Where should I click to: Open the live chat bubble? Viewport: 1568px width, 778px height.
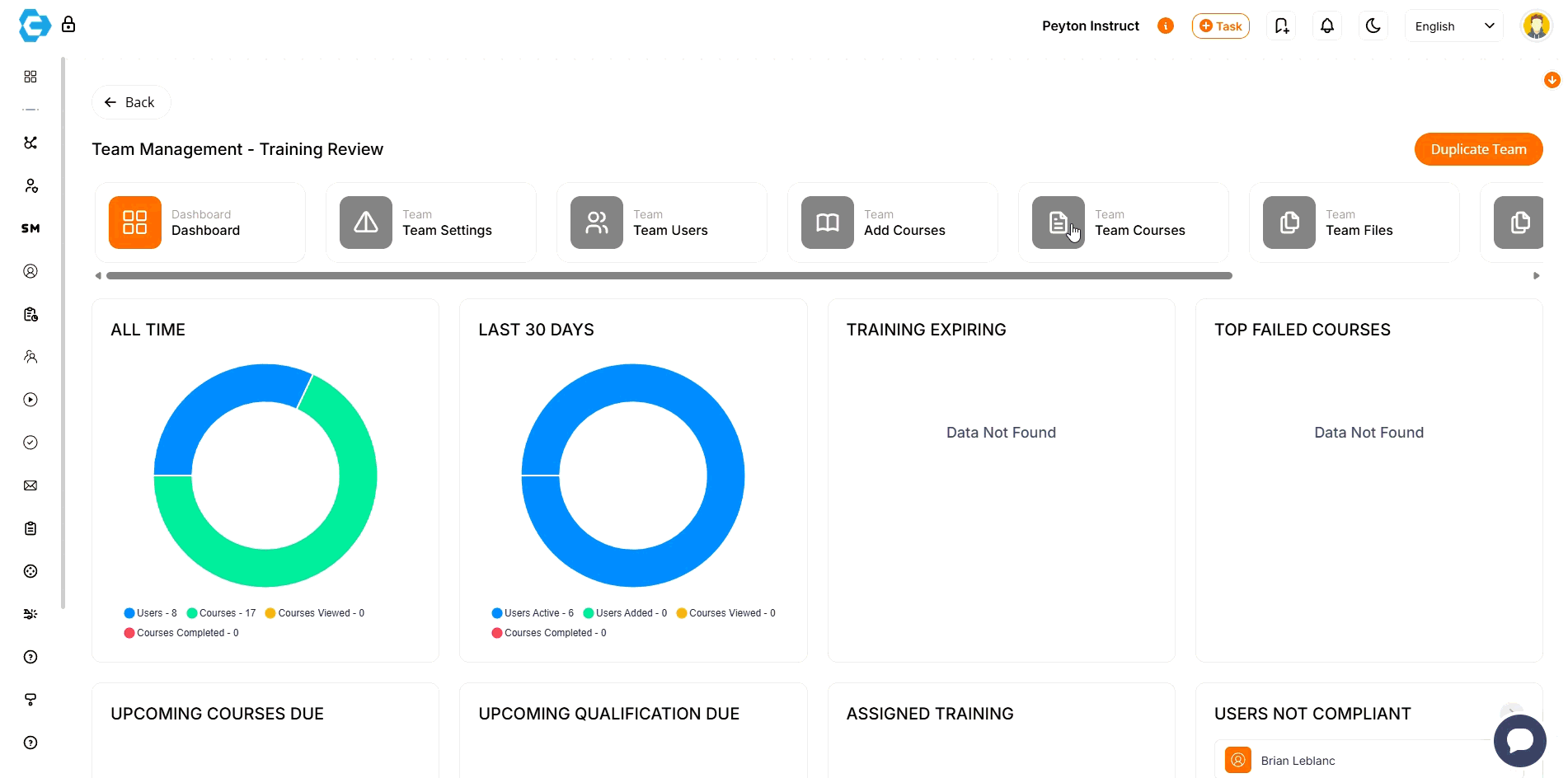[x=1519, y=741]
